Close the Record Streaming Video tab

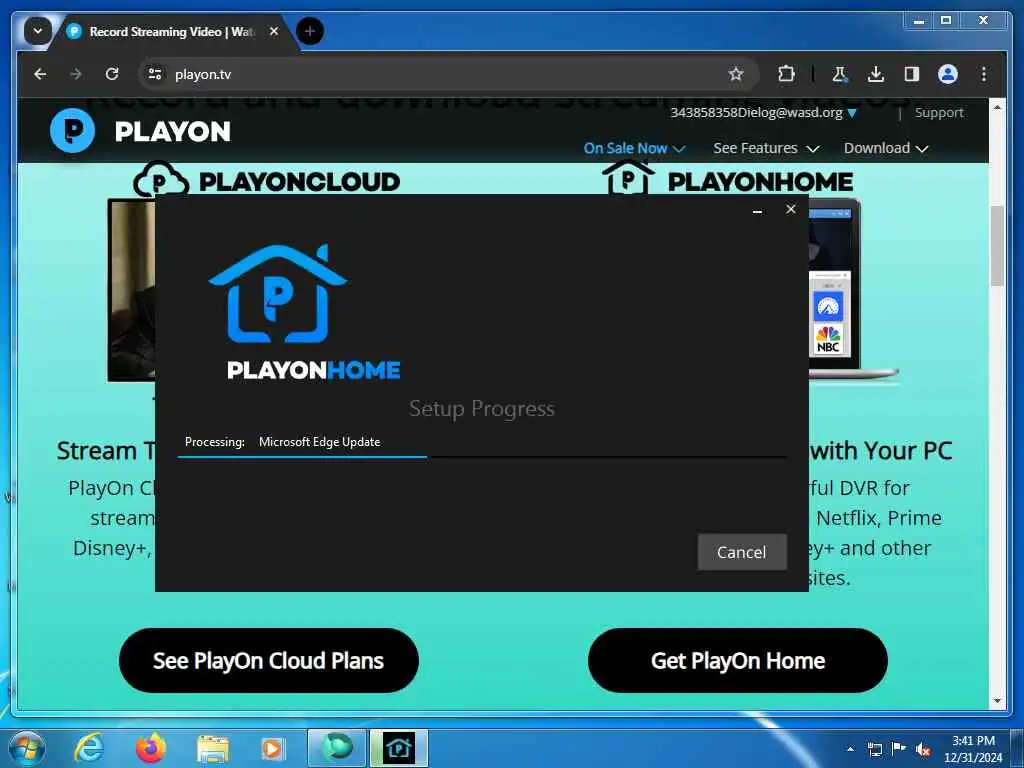274,31
